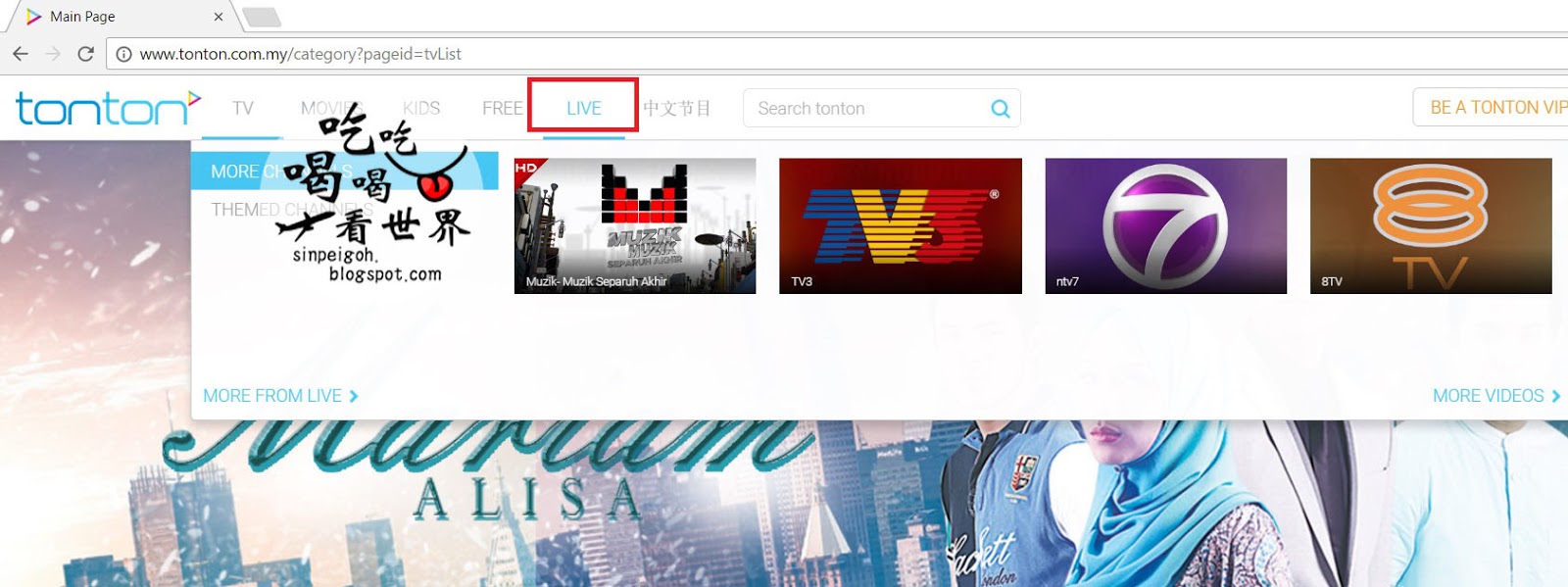1568x587 pixels.
Task: Open the TV3 channel thumbnail
Action: click(901, 225)
